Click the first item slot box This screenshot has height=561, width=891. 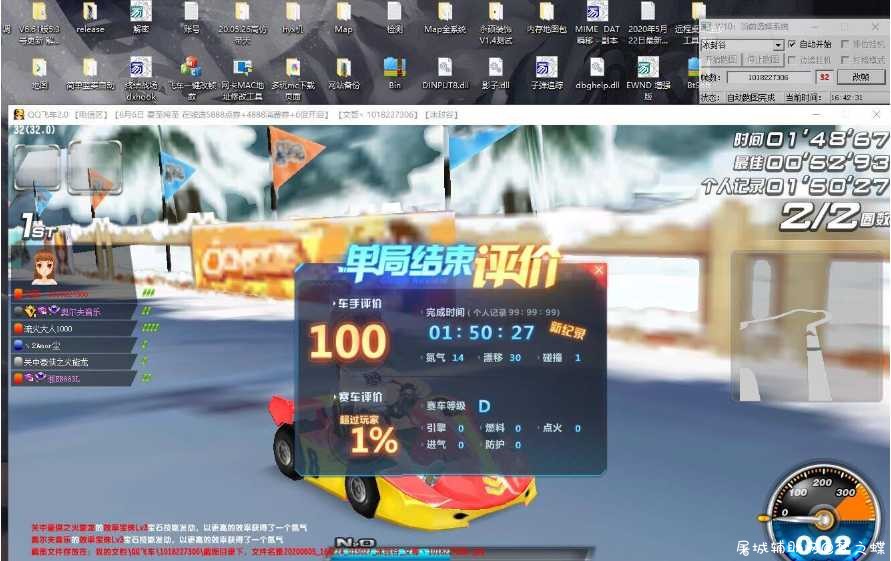(x=38, y=167)
